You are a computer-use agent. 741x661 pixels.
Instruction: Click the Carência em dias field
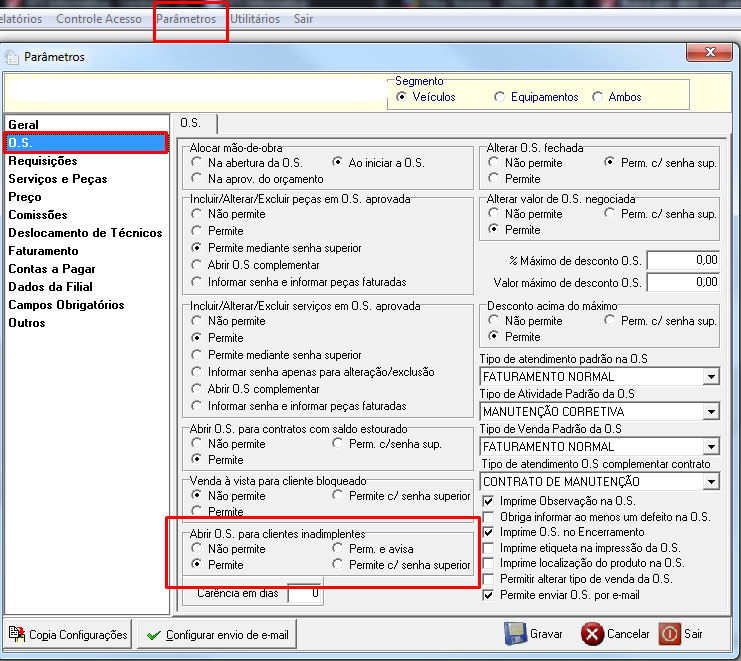click(305, 593)
